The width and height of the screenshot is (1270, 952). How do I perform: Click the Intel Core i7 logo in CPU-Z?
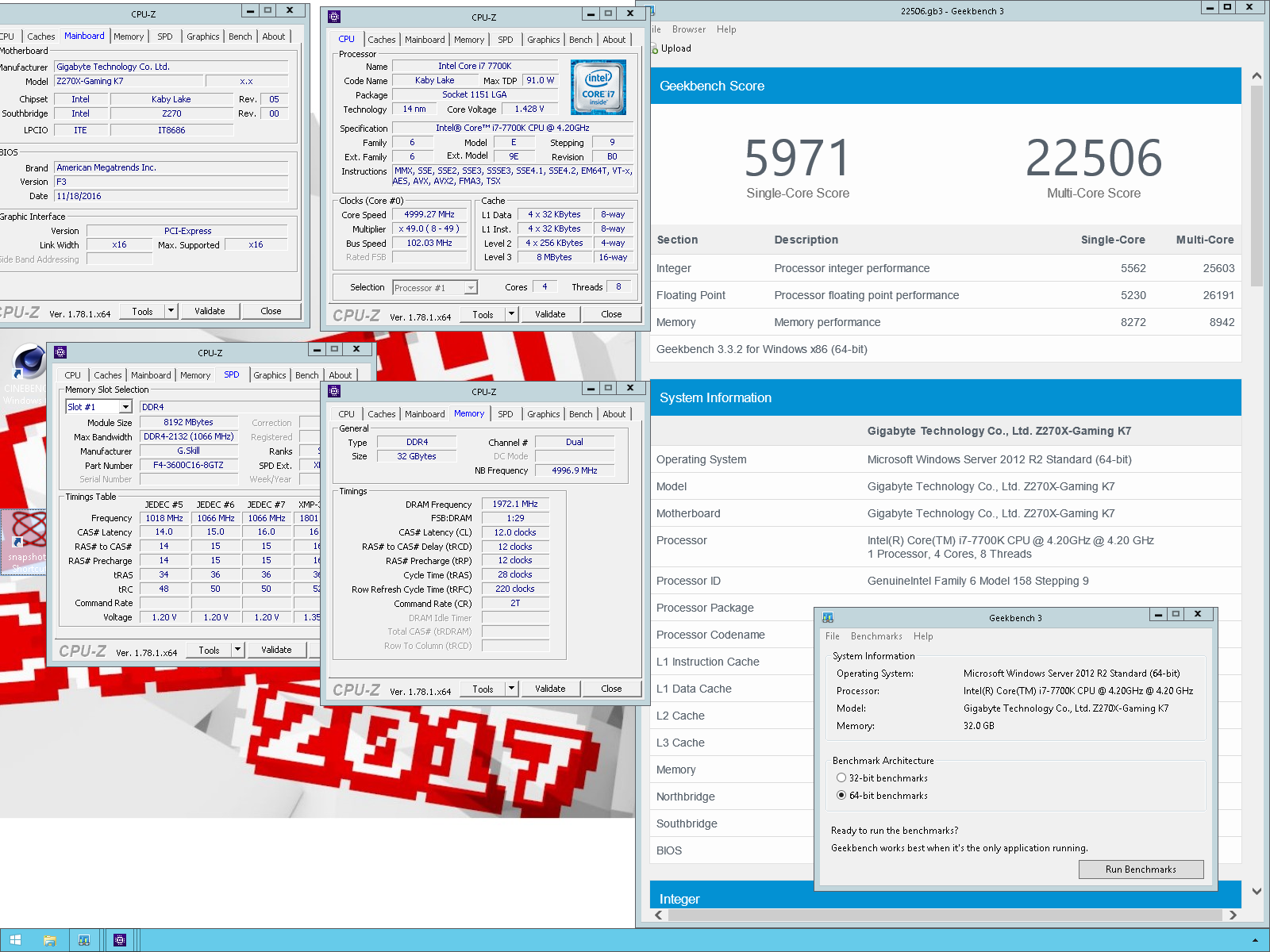(598, 87)
